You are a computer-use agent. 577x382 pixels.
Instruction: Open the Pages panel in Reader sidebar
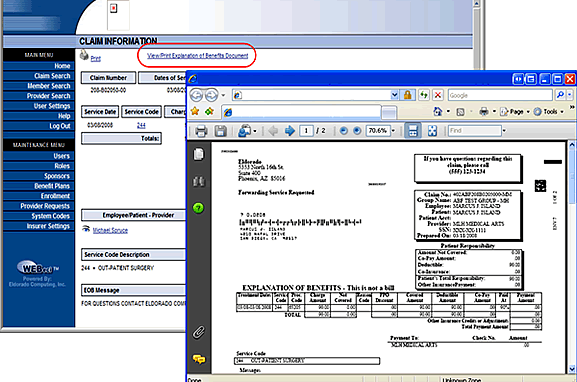click(x=198, y=154)
